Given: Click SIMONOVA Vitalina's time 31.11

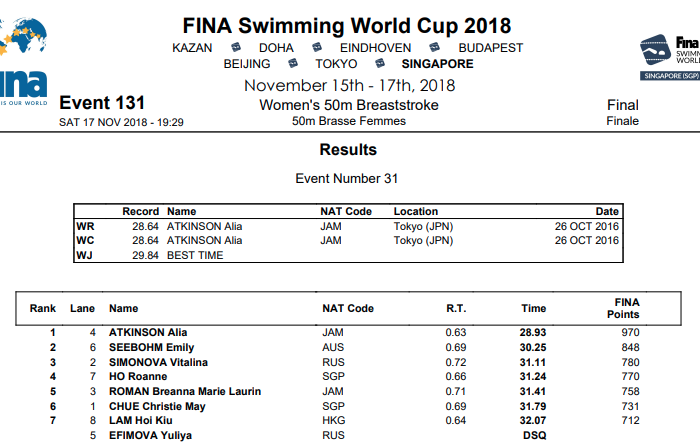Looking at the screenshot, I should pos(534,361).
